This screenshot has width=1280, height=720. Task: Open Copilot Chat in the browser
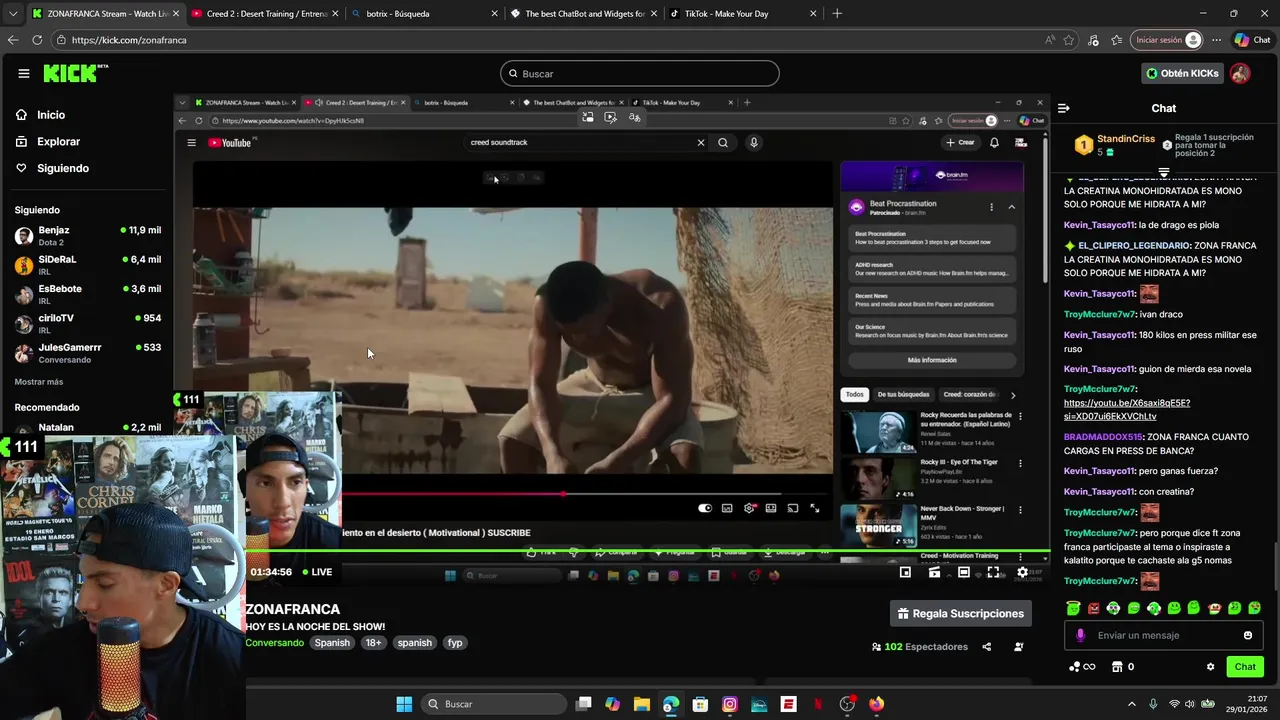point(1254,40)
